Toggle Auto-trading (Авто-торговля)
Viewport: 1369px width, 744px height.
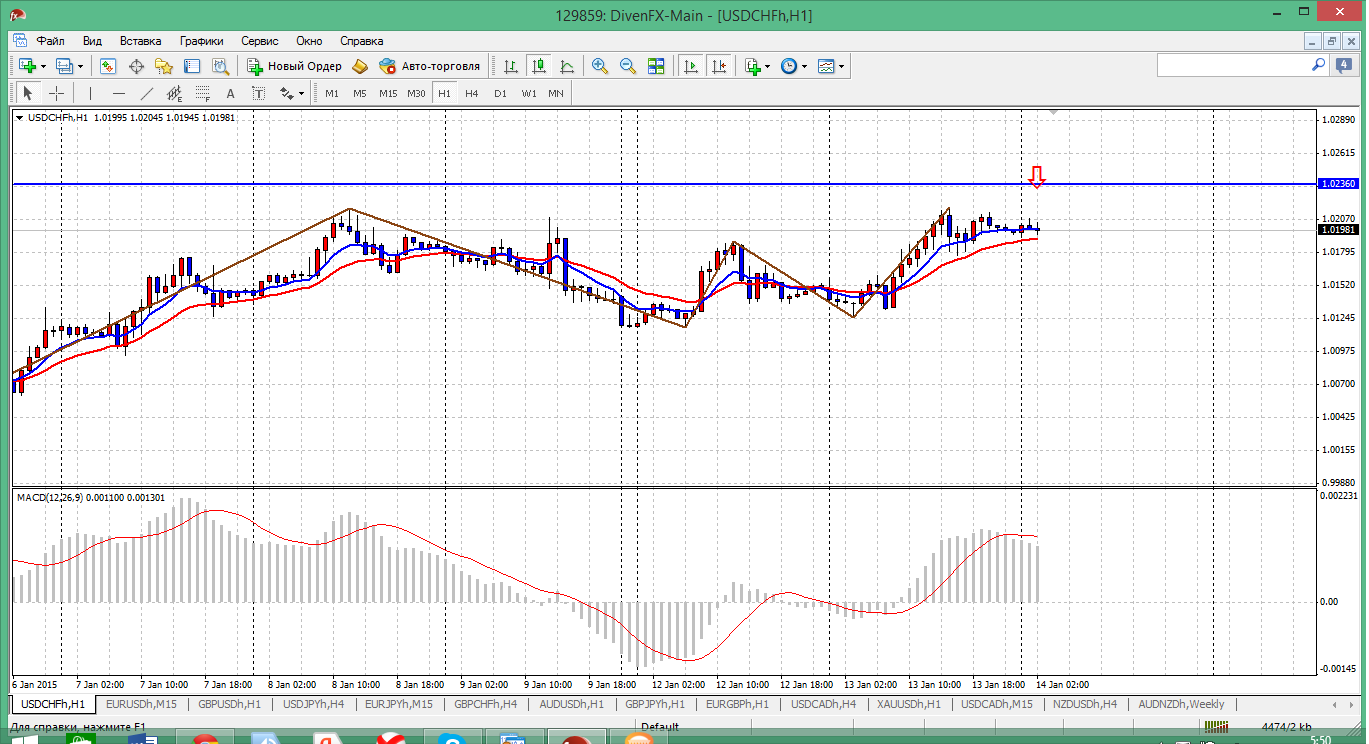[430, 66]
